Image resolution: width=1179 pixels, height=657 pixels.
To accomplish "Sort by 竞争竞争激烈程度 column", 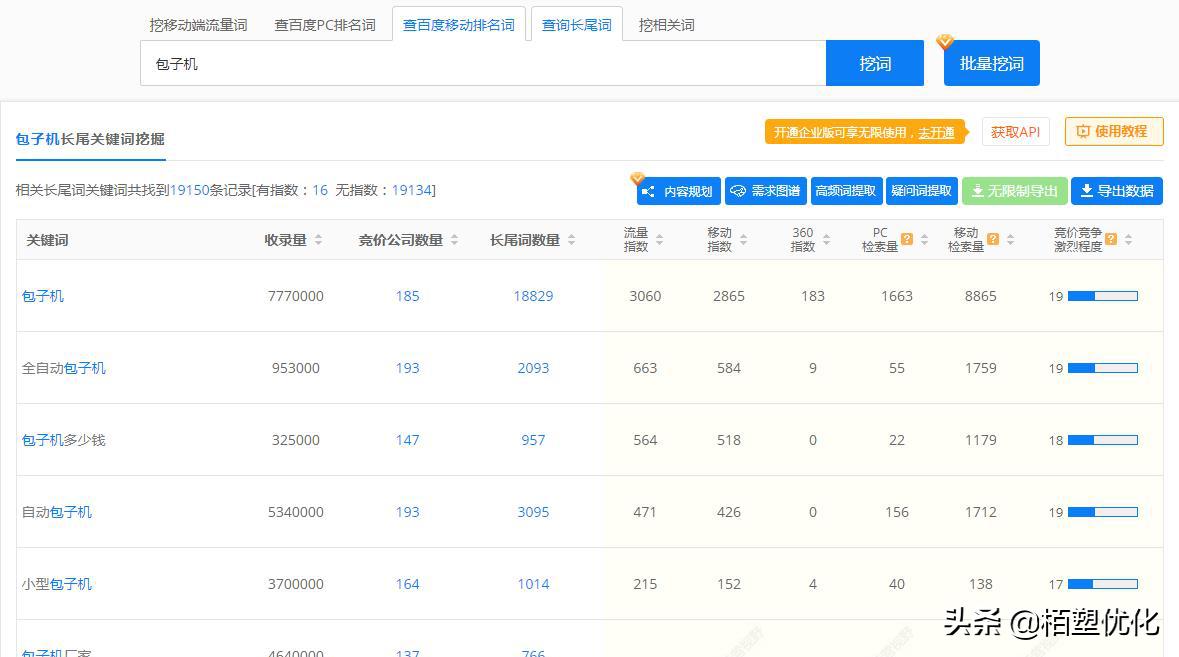I will [1126, 239].
